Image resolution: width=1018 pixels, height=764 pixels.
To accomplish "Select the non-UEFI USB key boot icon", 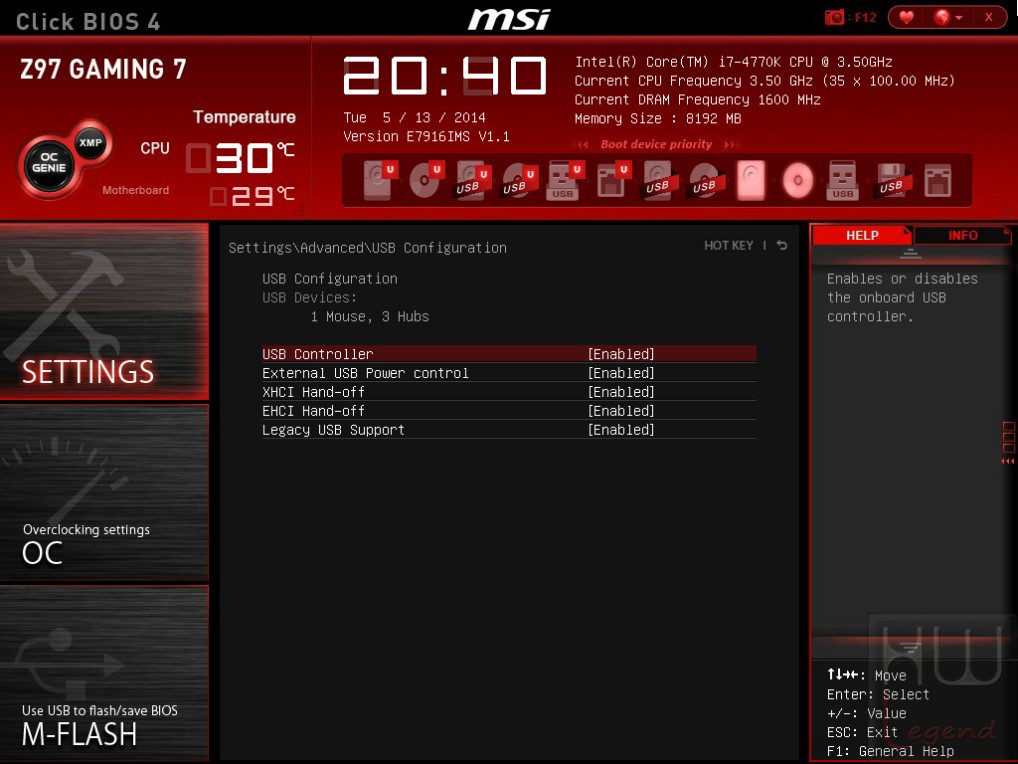I will click(843, 180).
